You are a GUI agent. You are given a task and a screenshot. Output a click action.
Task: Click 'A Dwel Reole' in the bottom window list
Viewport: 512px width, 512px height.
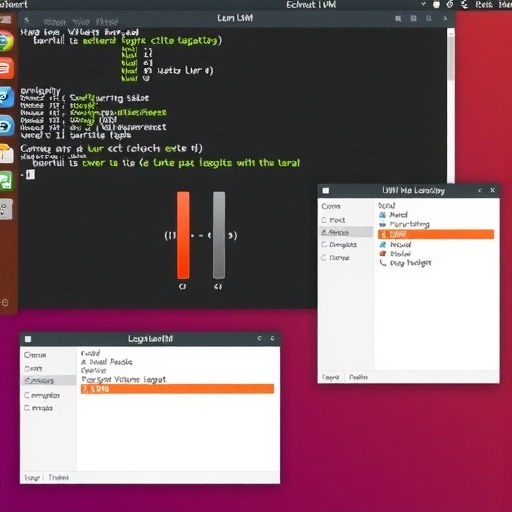click(x=107, y=362)
